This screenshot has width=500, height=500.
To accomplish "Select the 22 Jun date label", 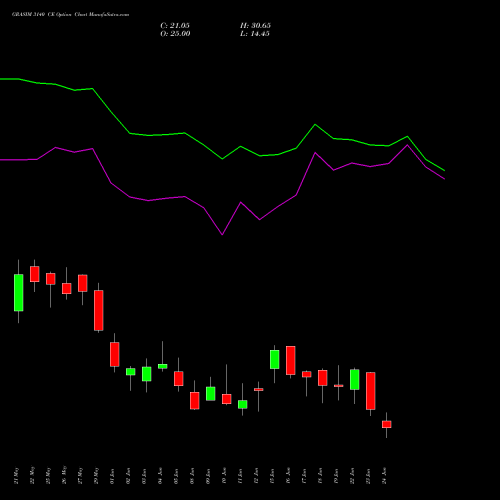I will pos(353,476).
